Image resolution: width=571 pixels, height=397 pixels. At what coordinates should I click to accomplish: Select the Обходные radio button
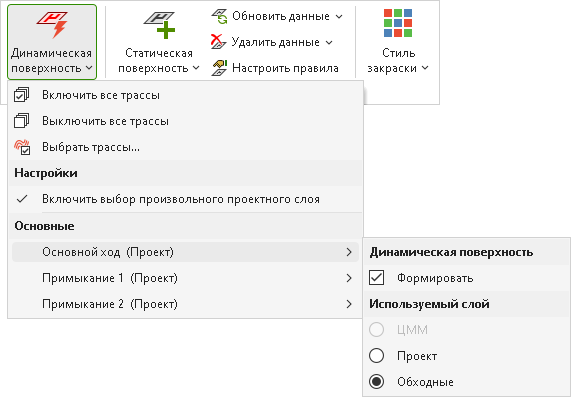tap(376, 382)
